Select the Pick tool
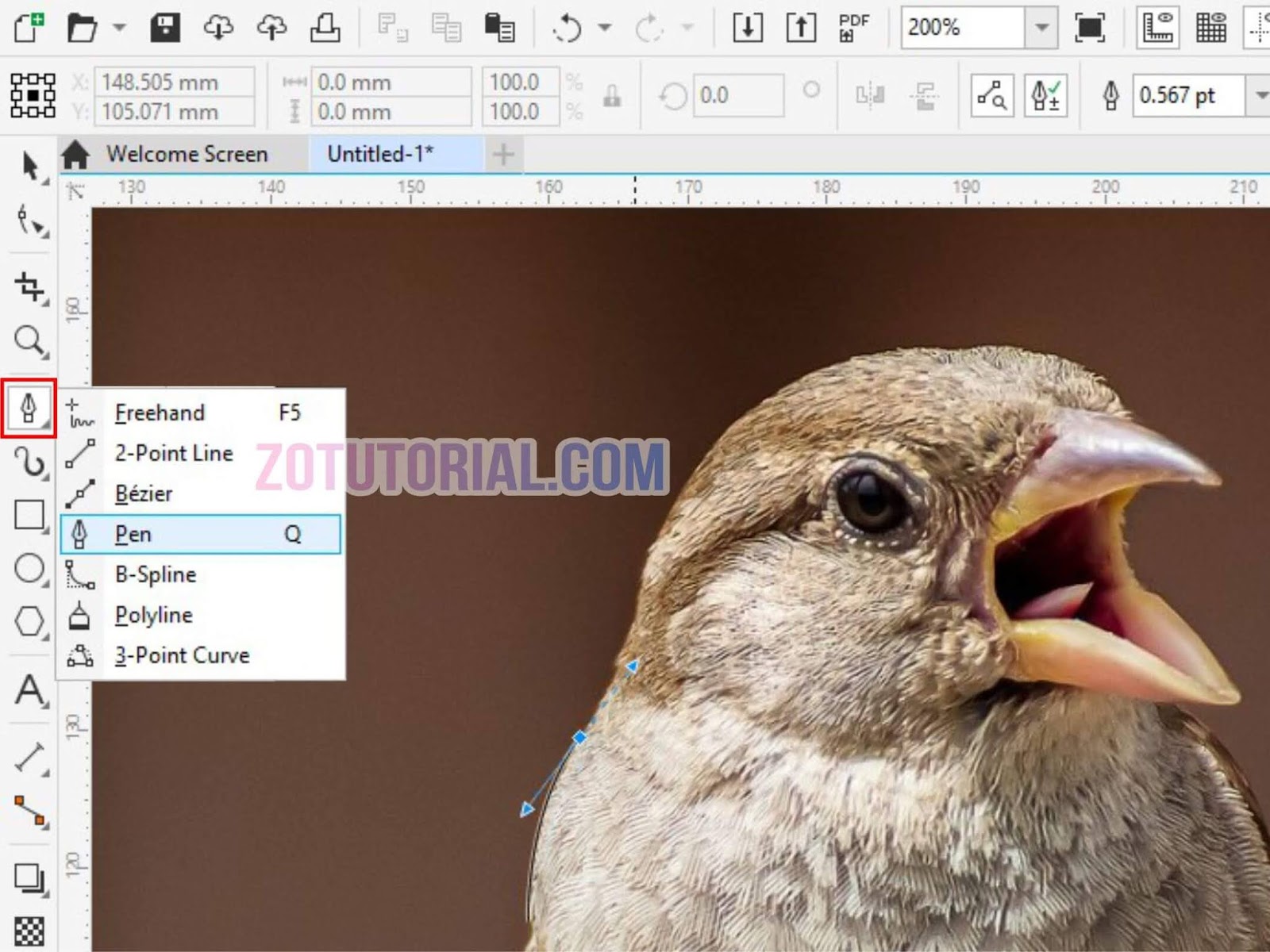The width and height of the screenshot is (1270, 952). pos(30,167)
